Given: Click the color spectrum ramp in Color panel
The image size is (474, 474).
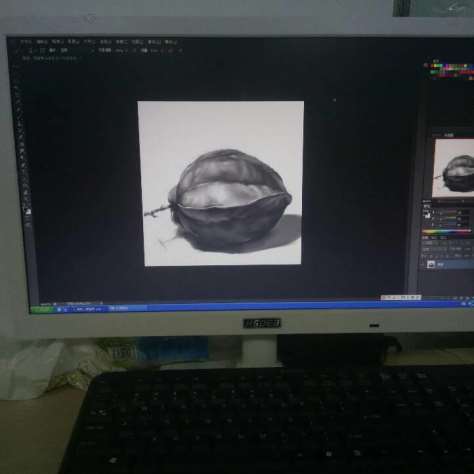Looking at the screenshot, I should [447, 231].
